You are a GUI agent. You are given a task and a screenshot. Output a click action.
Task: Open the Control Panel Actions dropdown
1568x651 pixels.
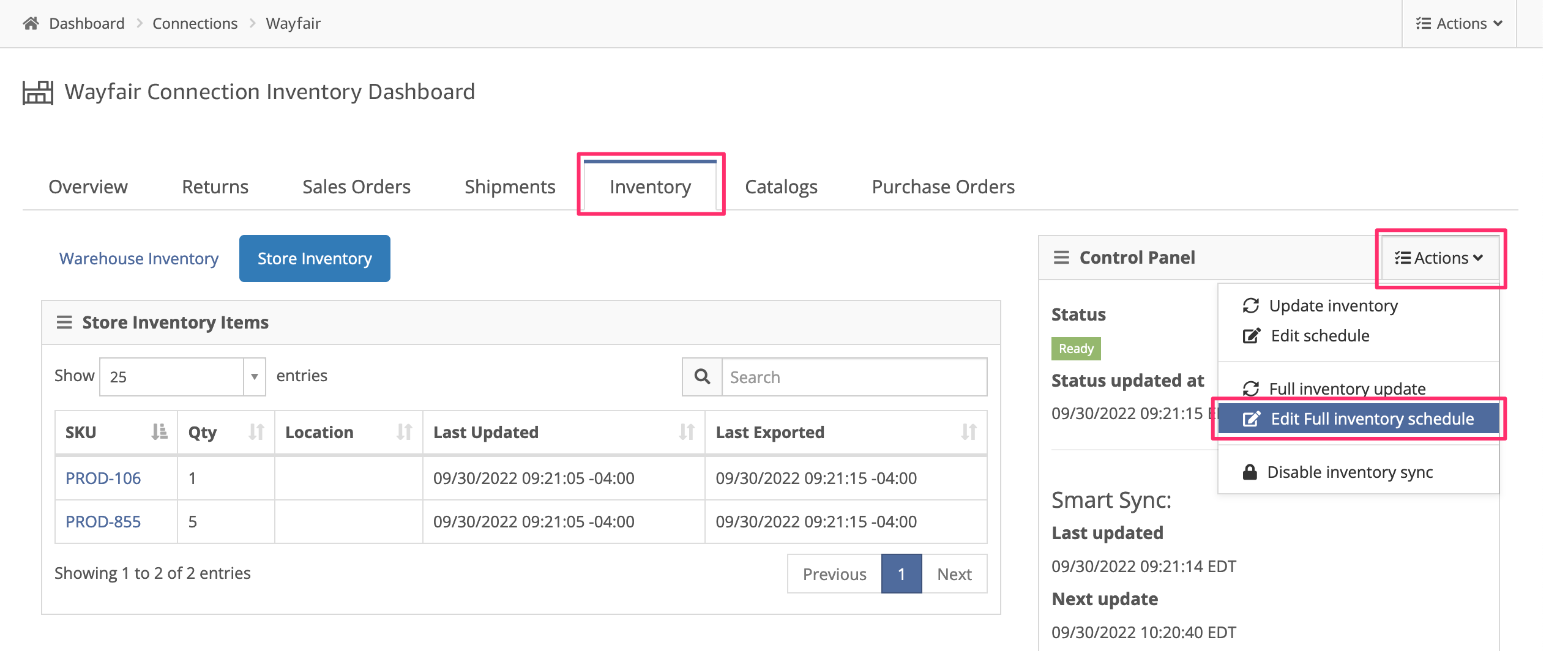click(x=1439, y=258)
